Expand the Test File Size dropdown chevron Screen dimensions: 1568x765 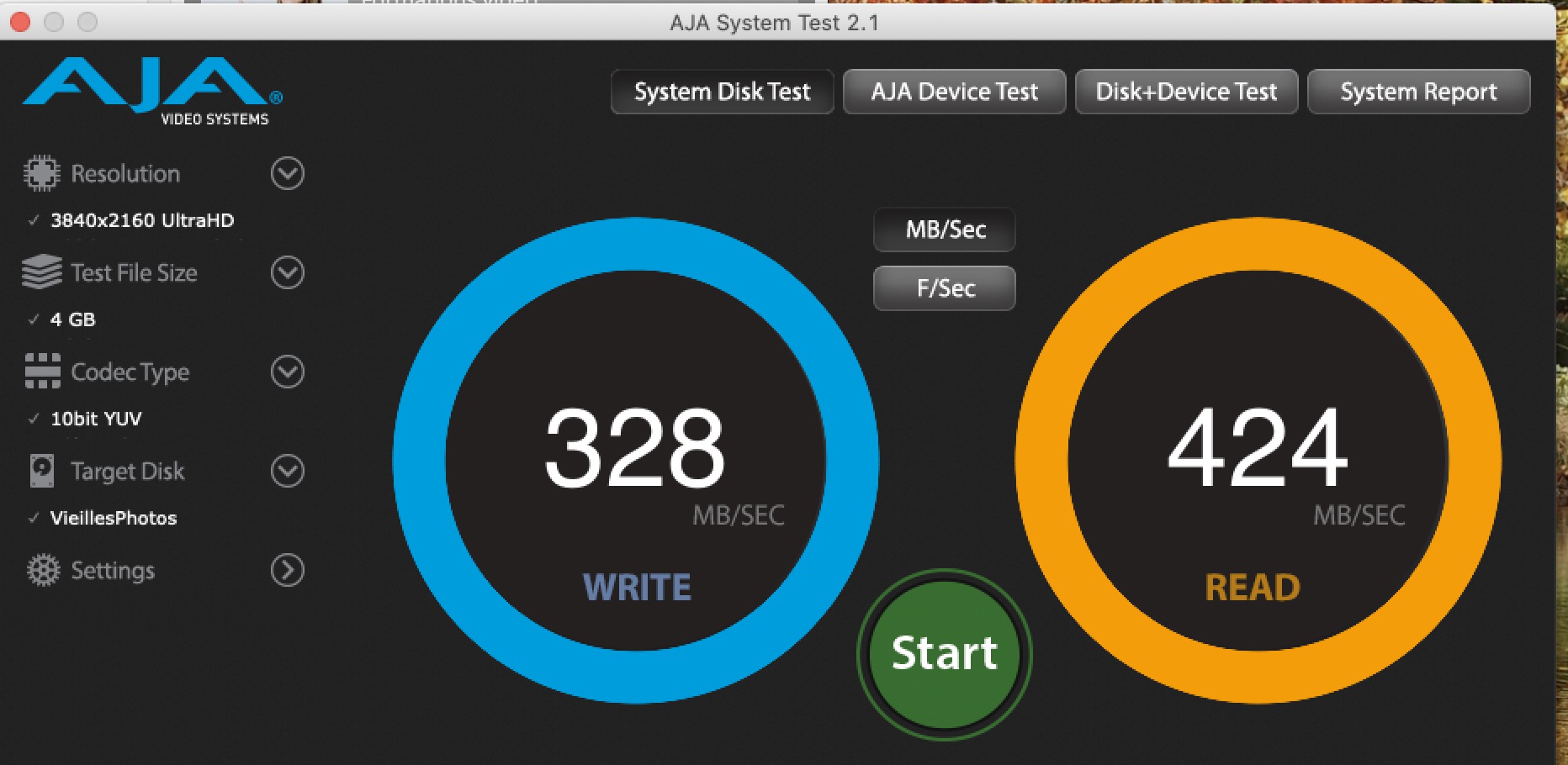288,272
